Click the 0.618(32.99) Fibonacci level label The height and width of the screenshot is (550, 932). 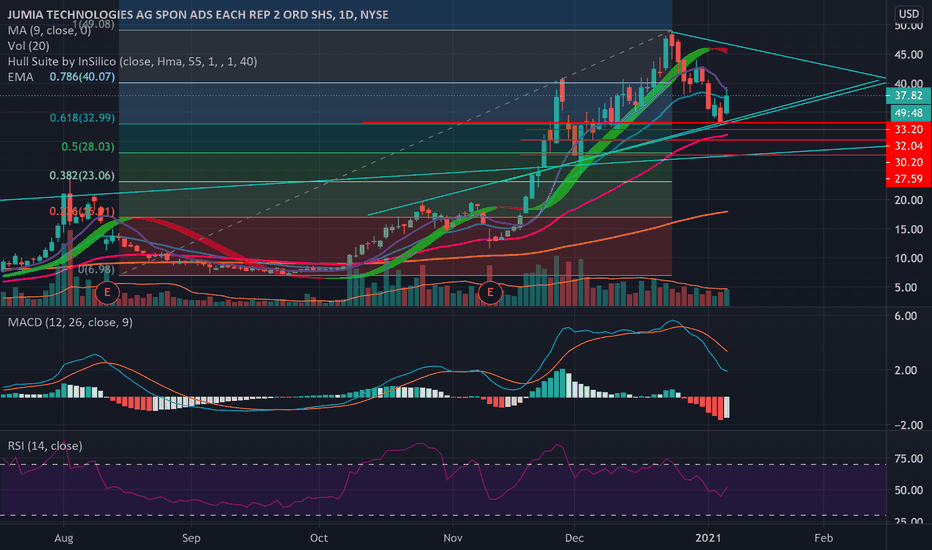tap(82, 118)
